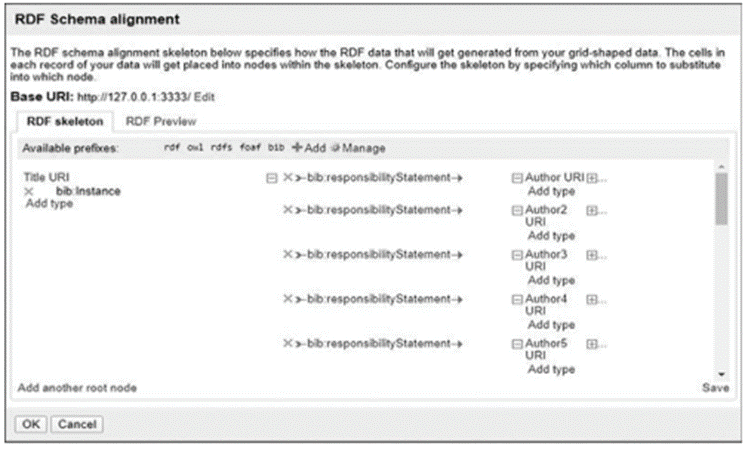
Task: Collapse the Title URI properties tree
Action: pos(271,178)
